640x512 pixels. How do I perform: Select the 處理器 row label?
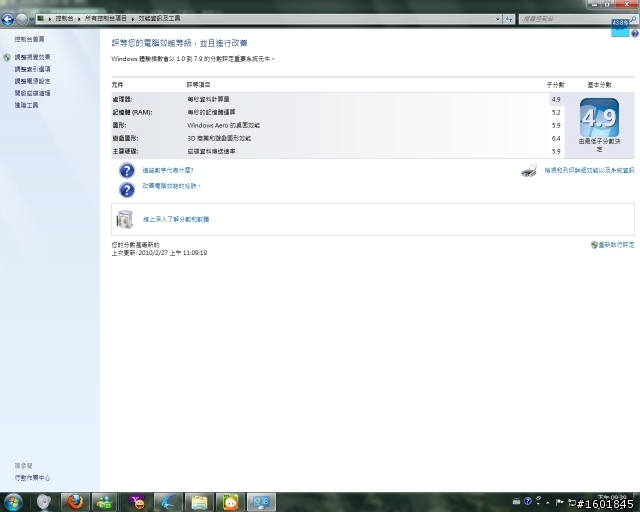click(x=122, y=99)
